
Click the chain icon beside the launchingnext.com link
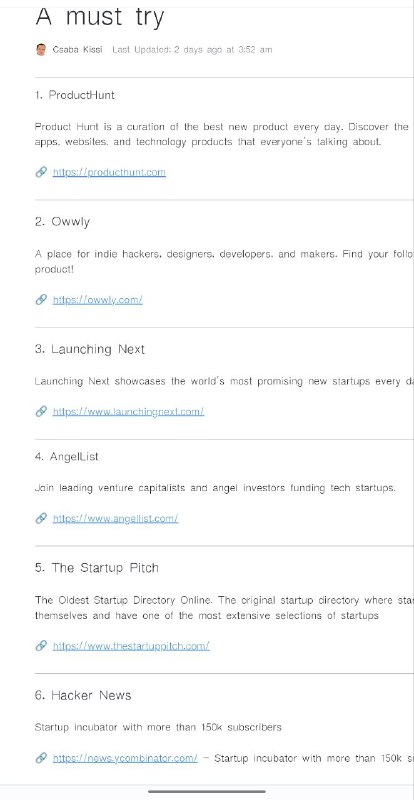(41, 411)
